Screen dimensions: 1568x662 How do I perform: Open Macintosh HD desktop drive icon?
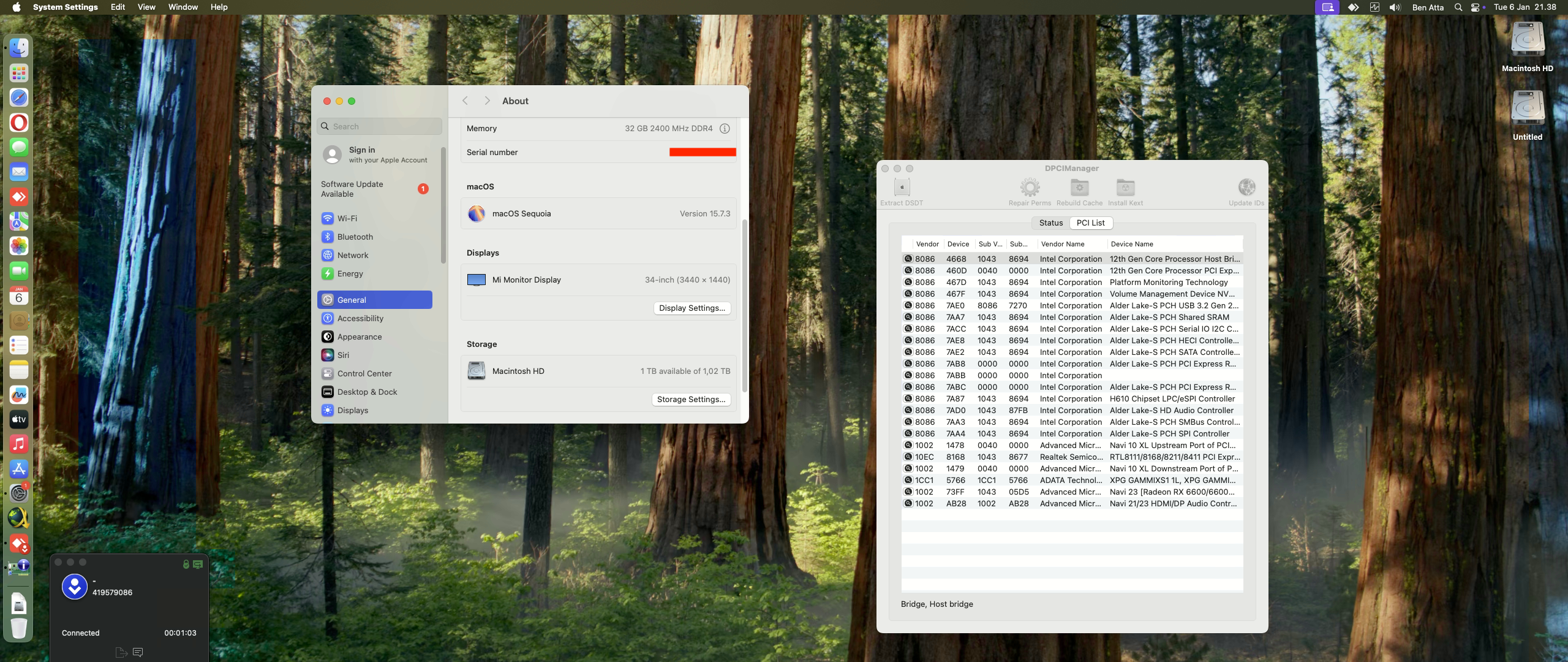1528,41
